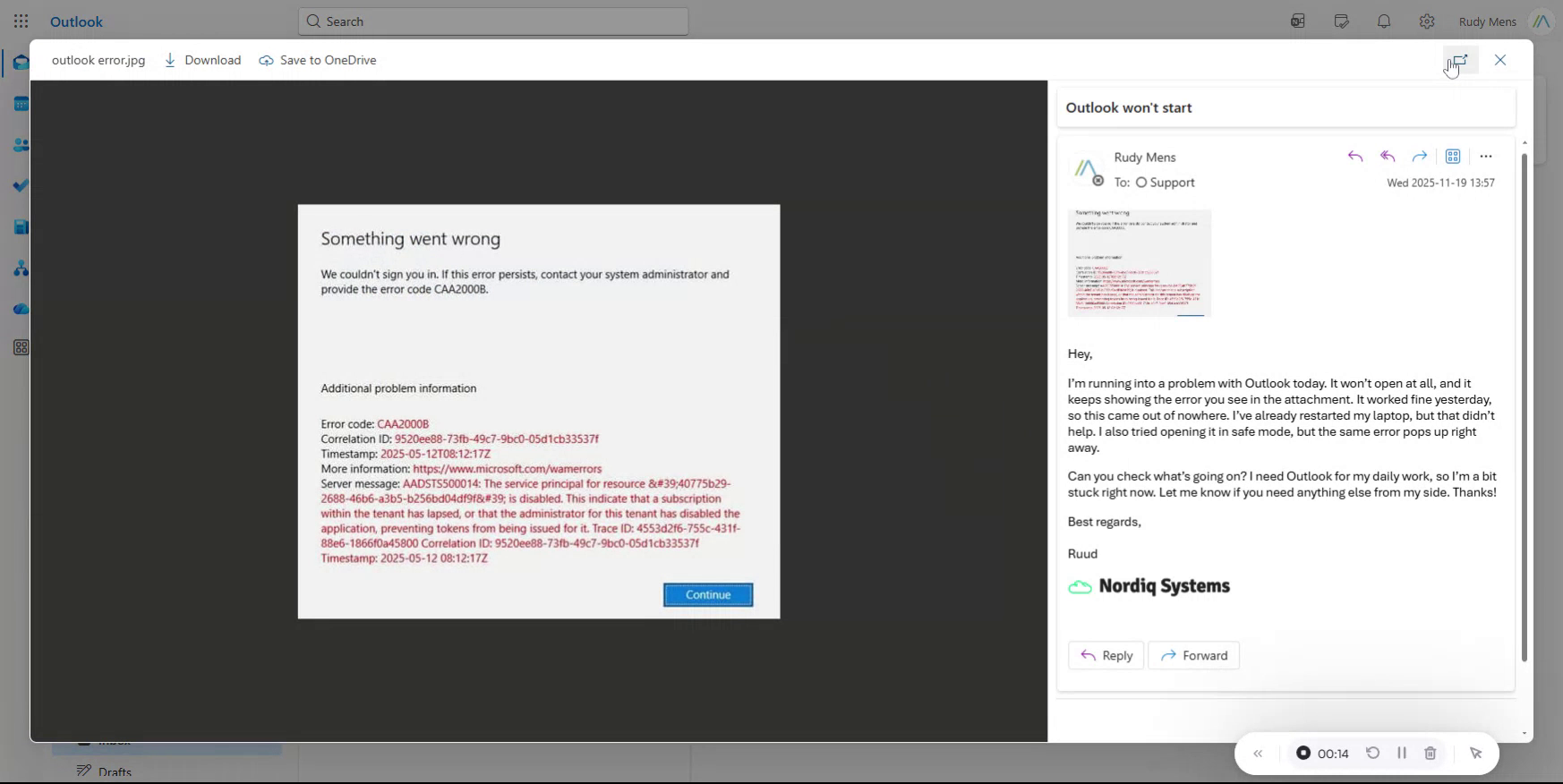The height and width of the screenshot is (784, 1563).
Task: Toggle the recorder cursor effects icon
Action: [1476, 754]
